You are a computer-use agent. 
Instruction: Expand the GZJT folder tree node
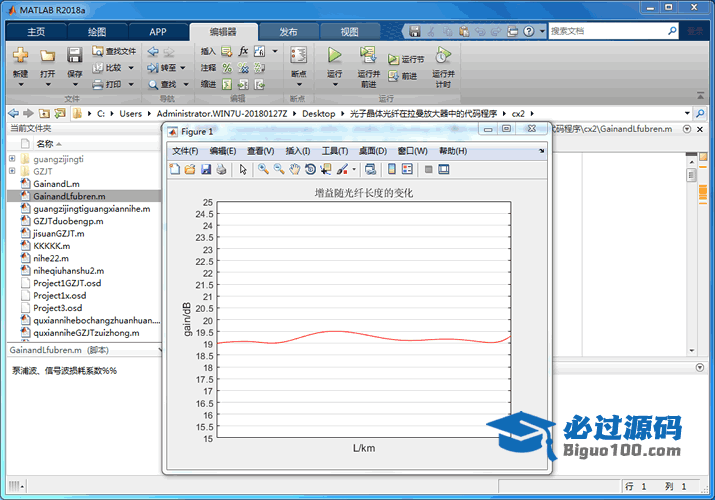point(12,172)
